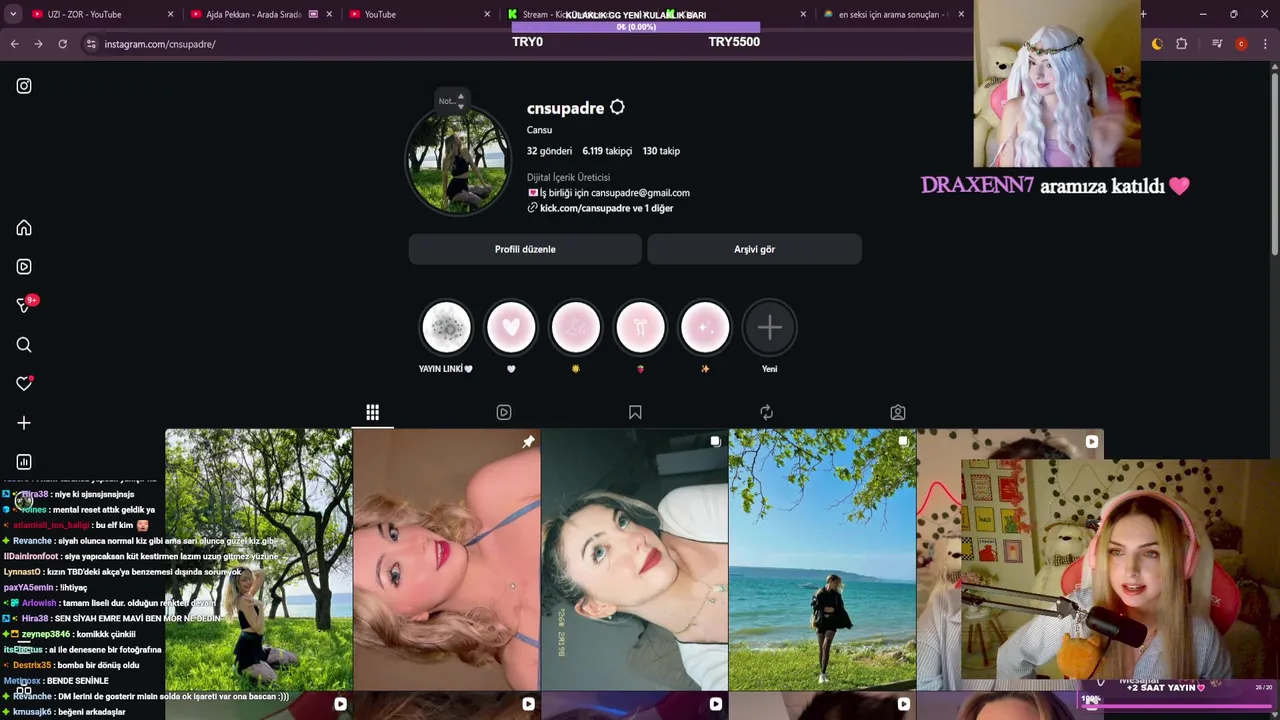Open the white heart story highlight
This screenshot has width=1280, height=720.
[511, 327]
